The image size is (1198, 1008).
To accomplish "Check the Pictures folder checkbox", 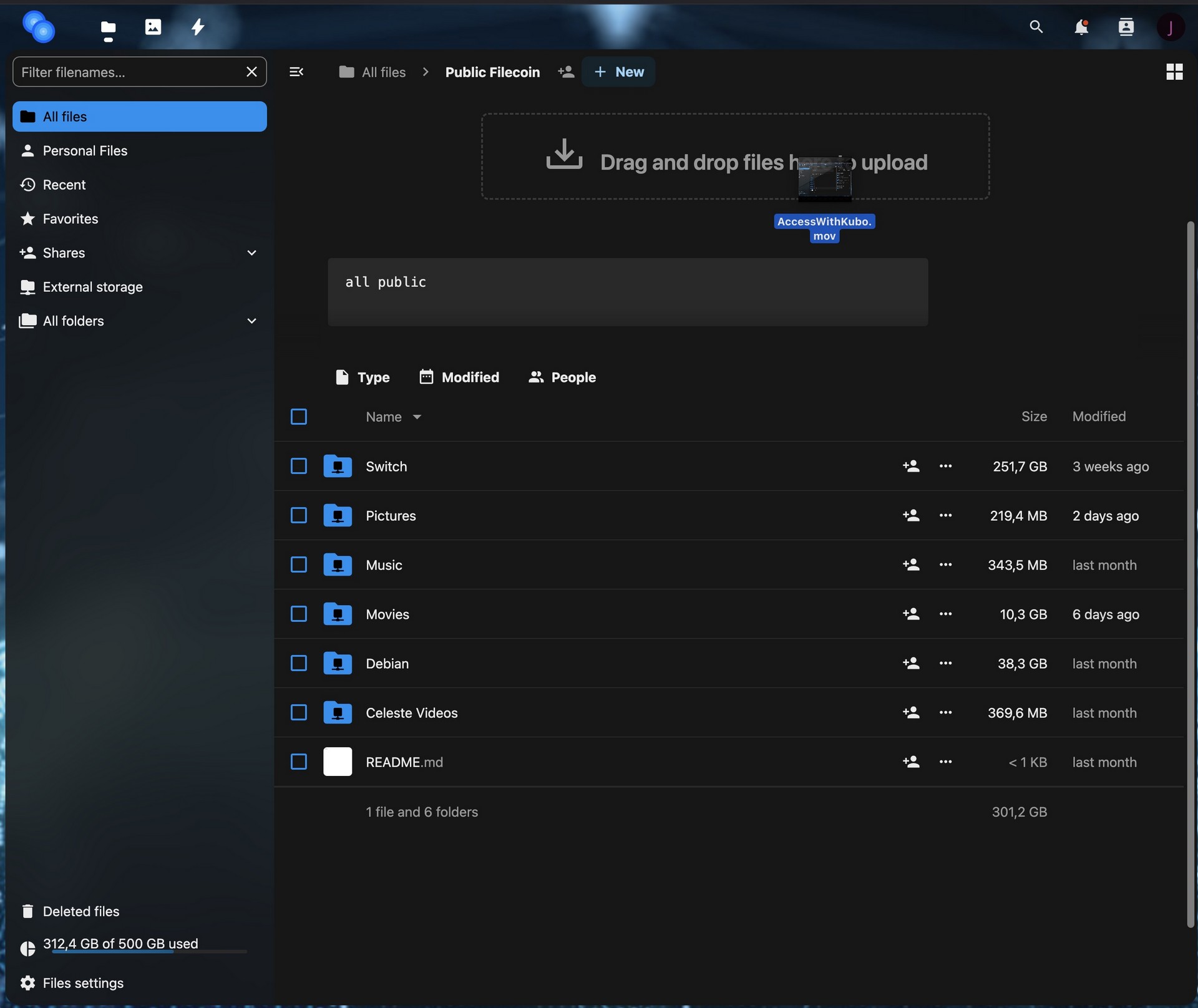I will point(299,515).
